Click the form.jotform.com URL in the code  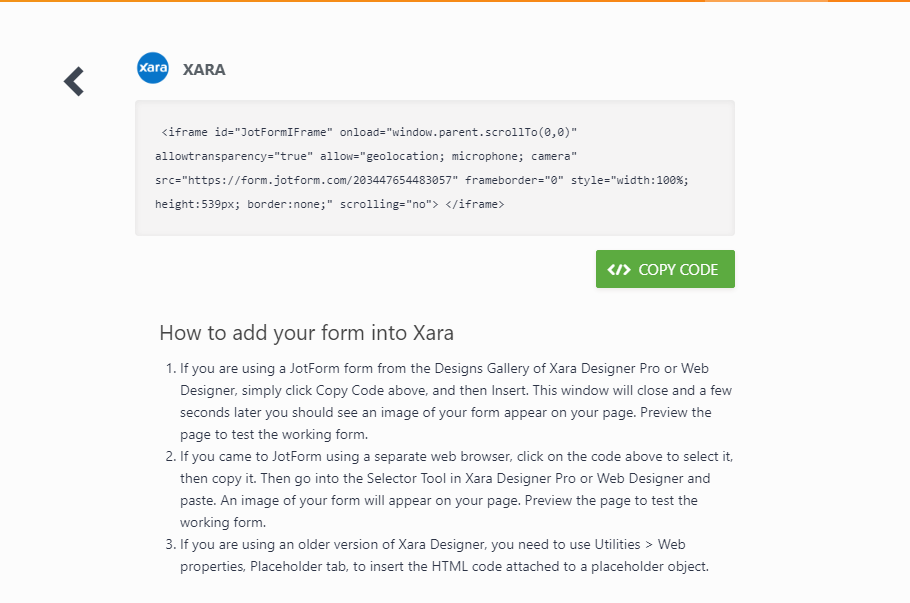tap(337, 180)
